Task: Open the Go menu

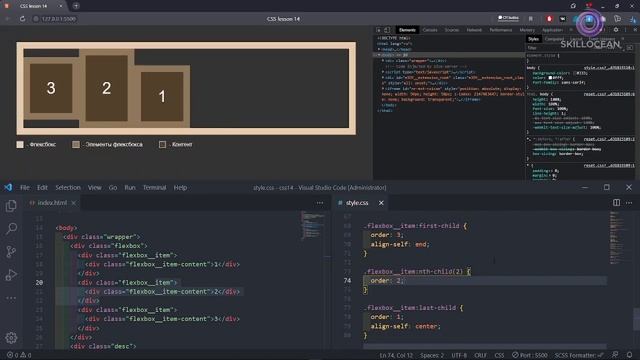Action: (113, 187)
